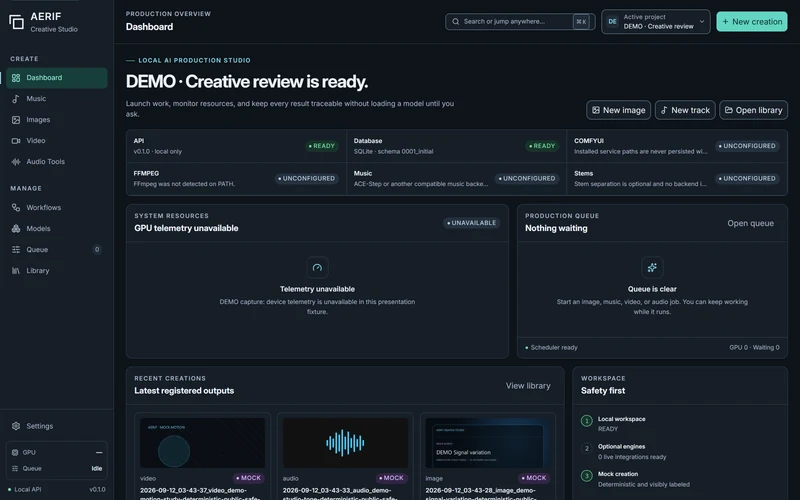Image resolution: width=800 pixels, height=500 pixels.
Task: Click the search magnifier icon
Action: tap(456, 21)
